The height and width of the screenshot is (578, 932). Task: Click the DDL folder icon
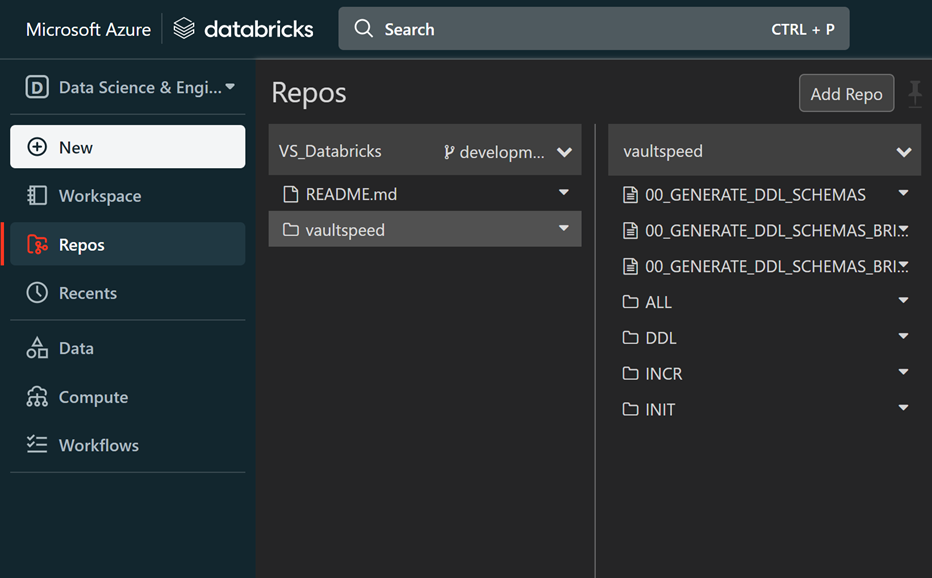[630, 338]
